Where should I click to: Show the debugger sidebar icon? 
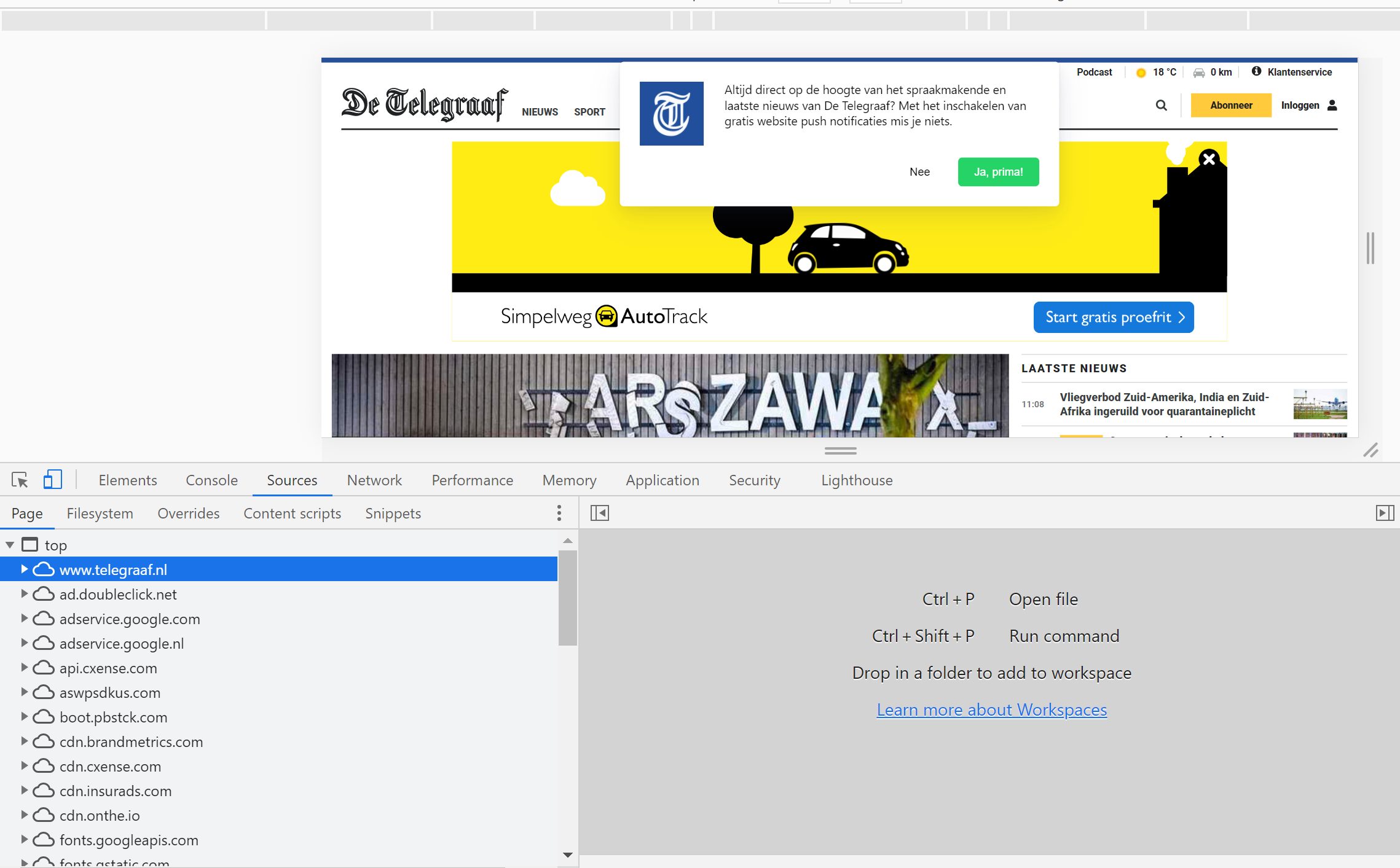pyautogui.click(x=1385, y=513)
